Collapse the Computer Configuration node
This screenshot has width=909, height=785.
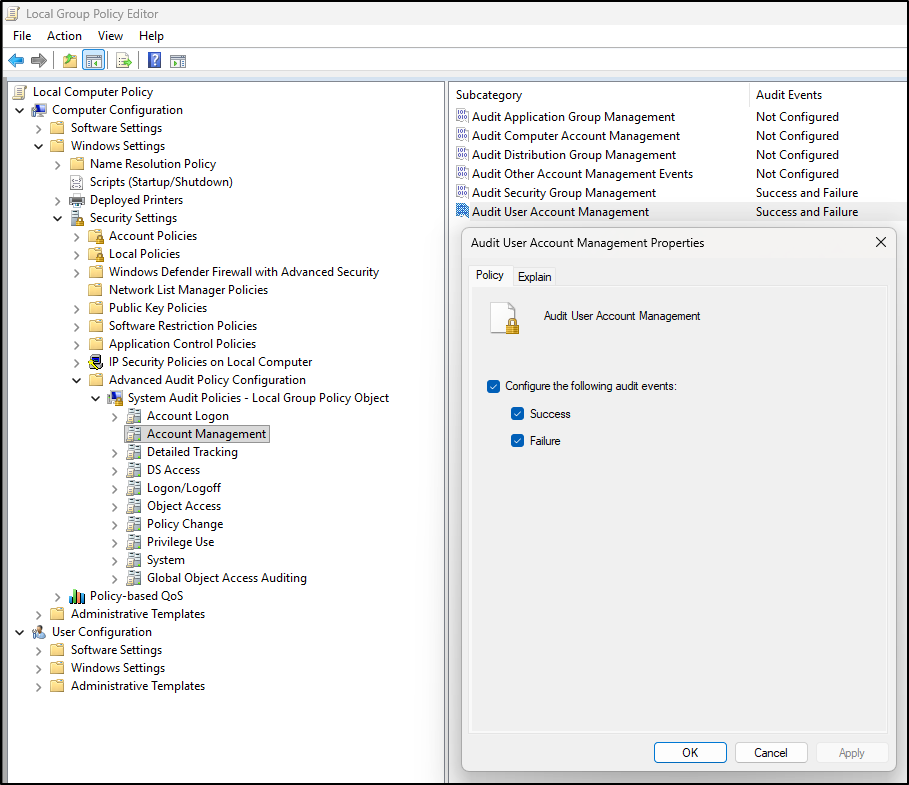(20, 110)
